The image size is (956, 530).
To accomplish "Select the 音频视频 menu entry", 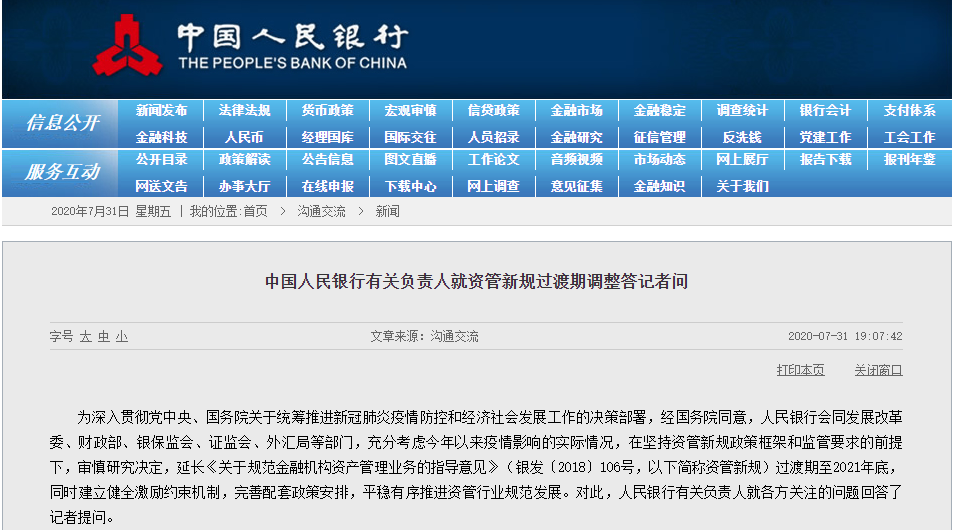I will click(x=576, y=160).
